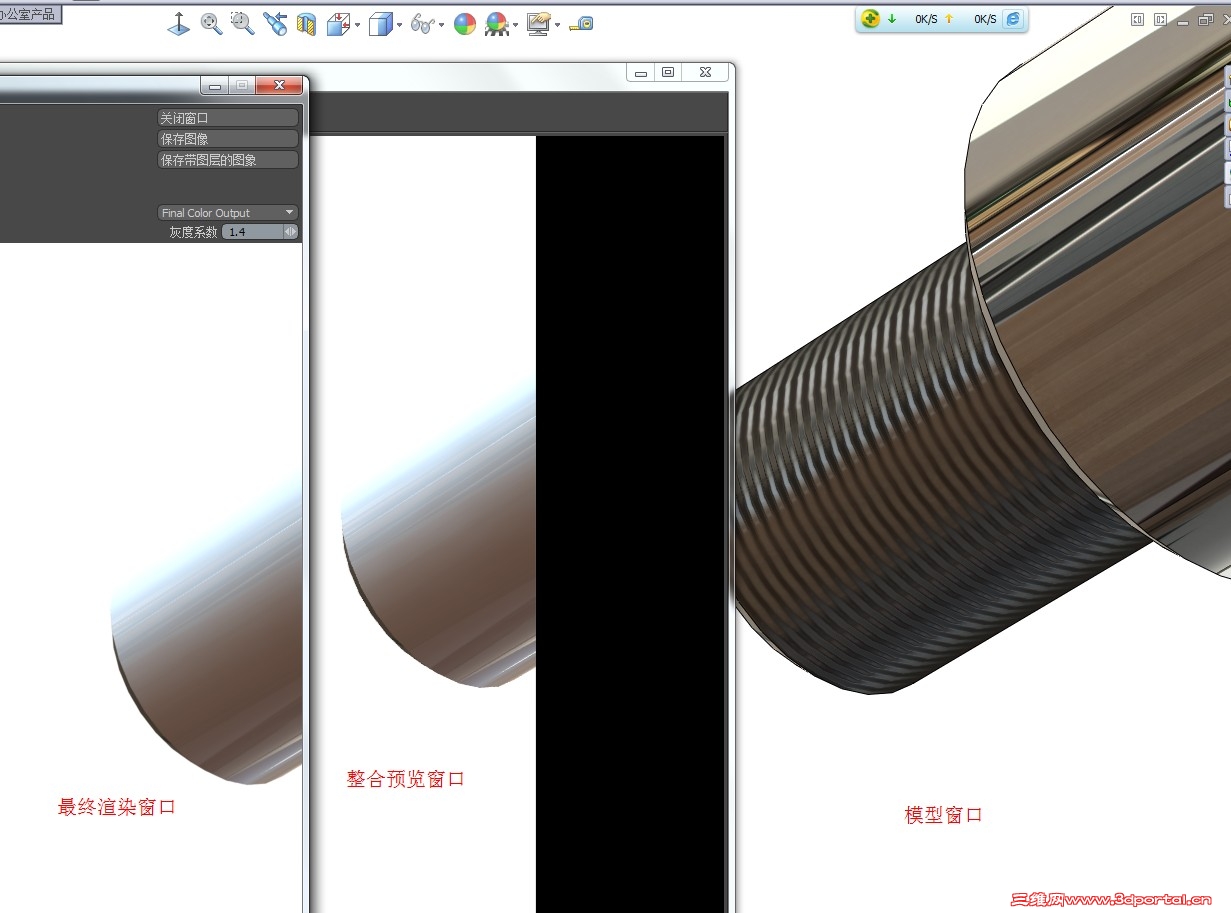The width and height of the screenshot is (1231, 913).
Task: Click 关闭窗口 button in render window
Action: click(x=228, y=118)
